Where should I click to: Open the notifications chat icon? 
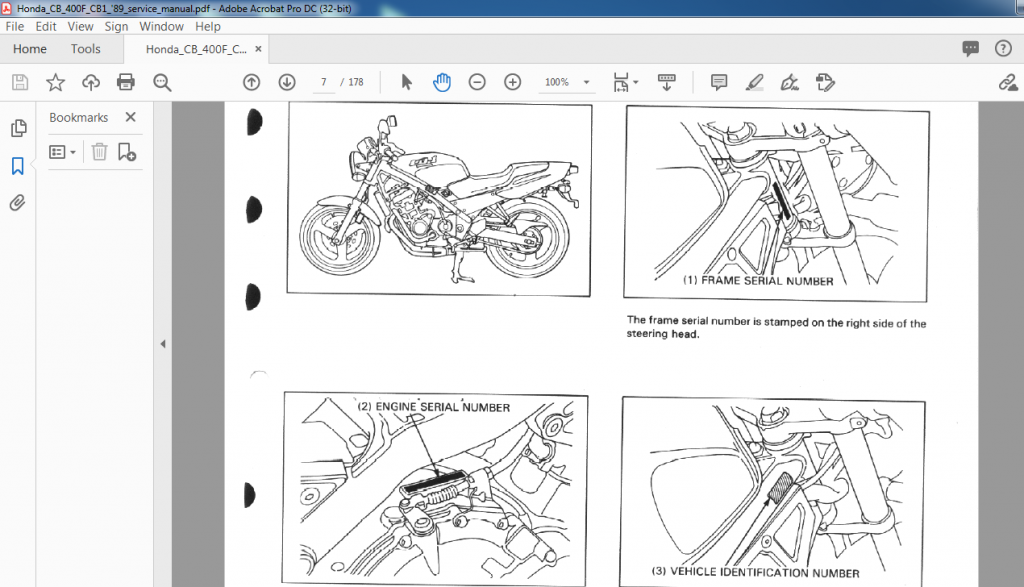point(970,48)
